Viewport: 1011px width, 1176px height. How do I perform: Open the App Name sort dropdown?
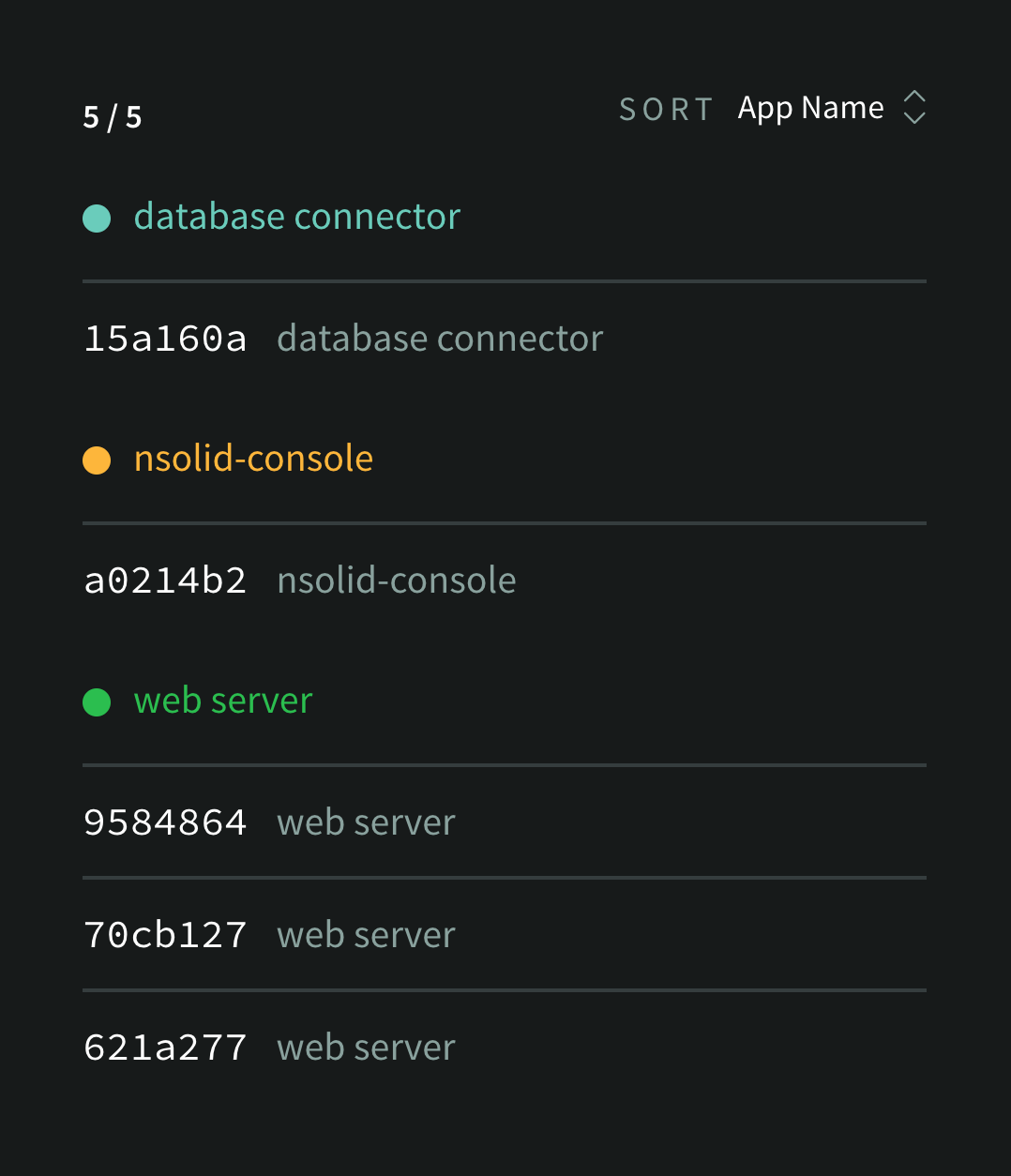point(810,109)
